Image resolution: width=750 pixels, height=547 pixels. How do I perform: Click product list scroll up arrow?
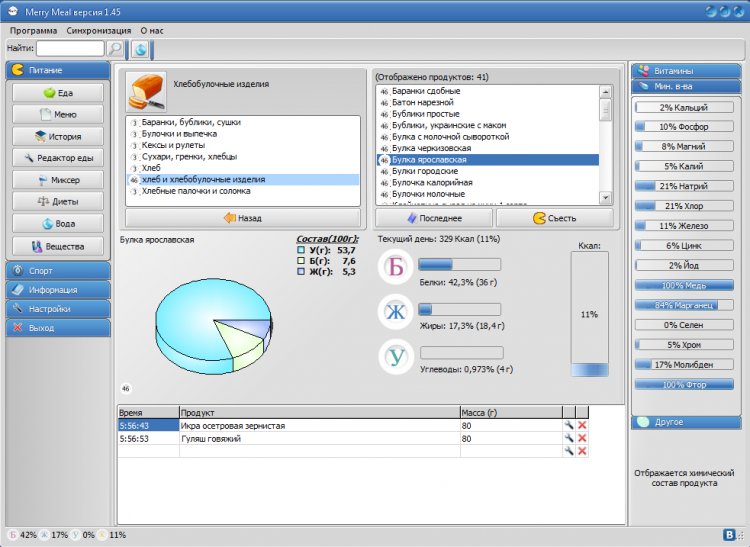coord(606,92)
